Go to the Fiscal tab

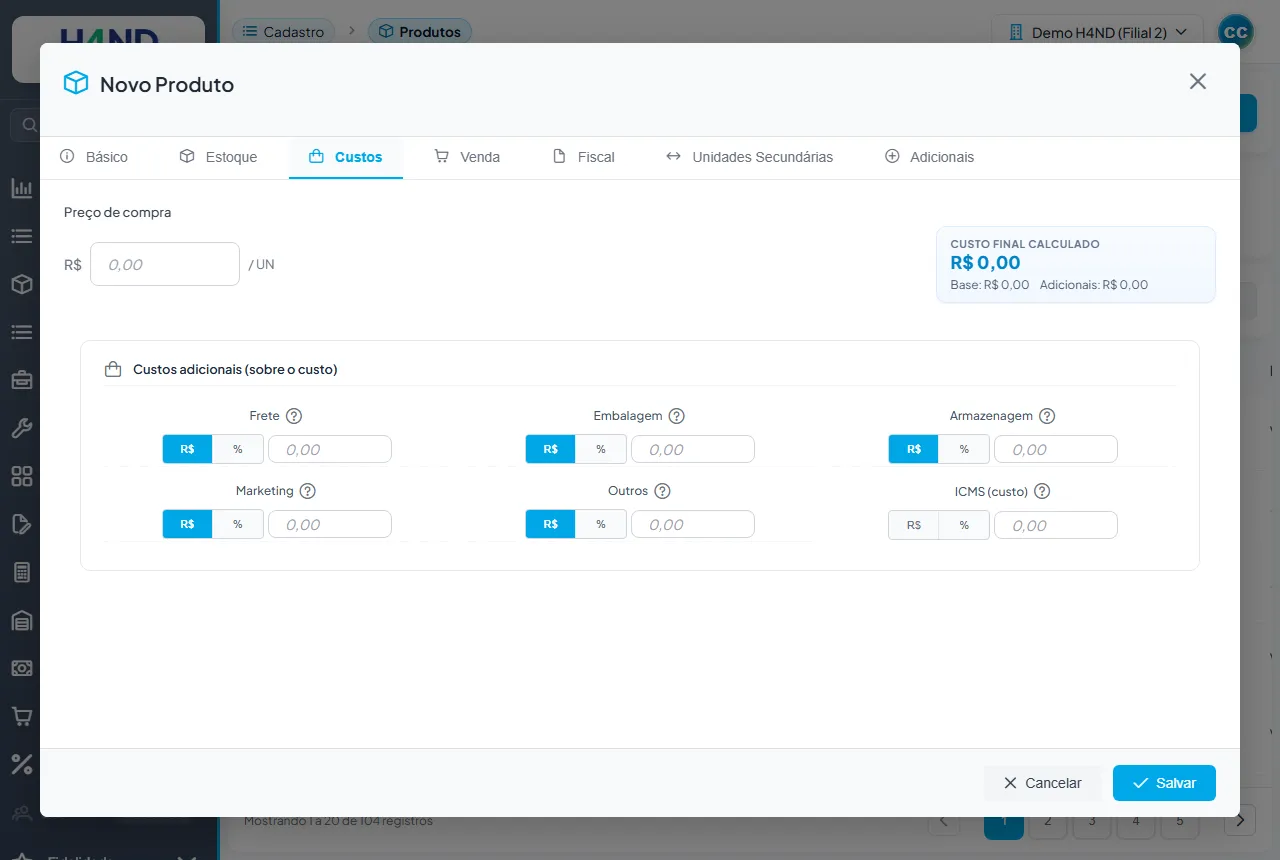click(584, 157)
